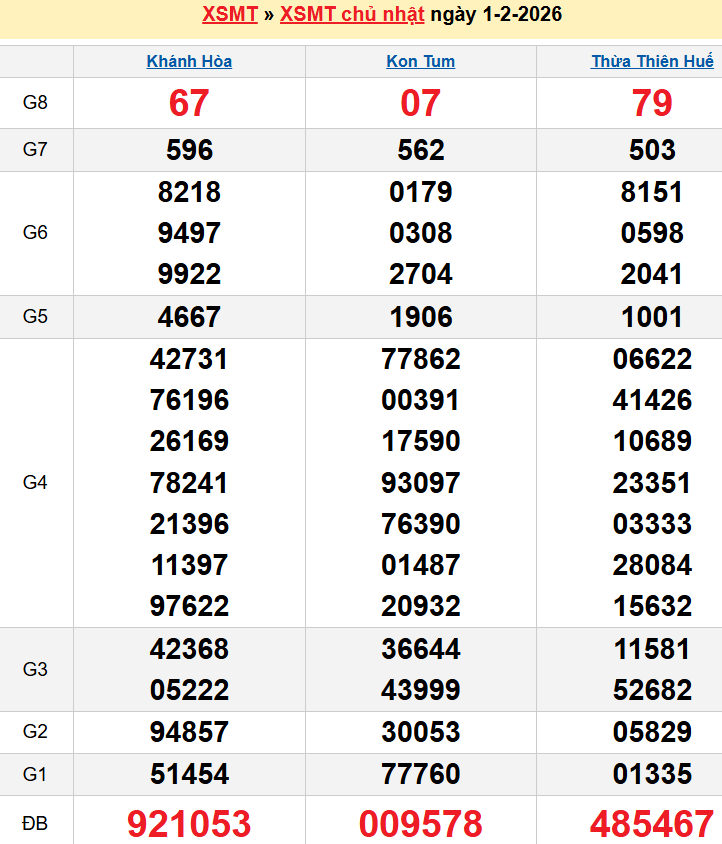Click Kon Tum special prize number 009578
The height and width of the screenshot is (844, 722).
[420, 824]
